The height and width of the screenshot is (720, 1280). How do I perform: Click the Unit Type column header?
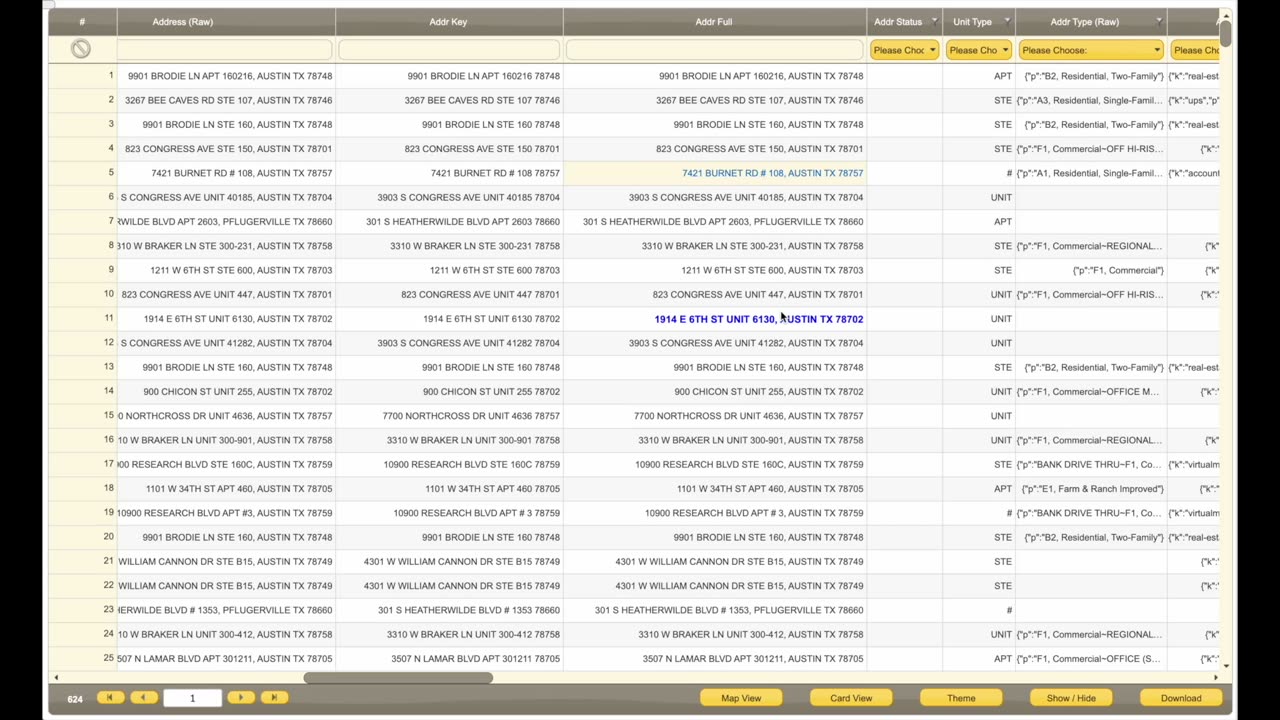pos(972,21)
